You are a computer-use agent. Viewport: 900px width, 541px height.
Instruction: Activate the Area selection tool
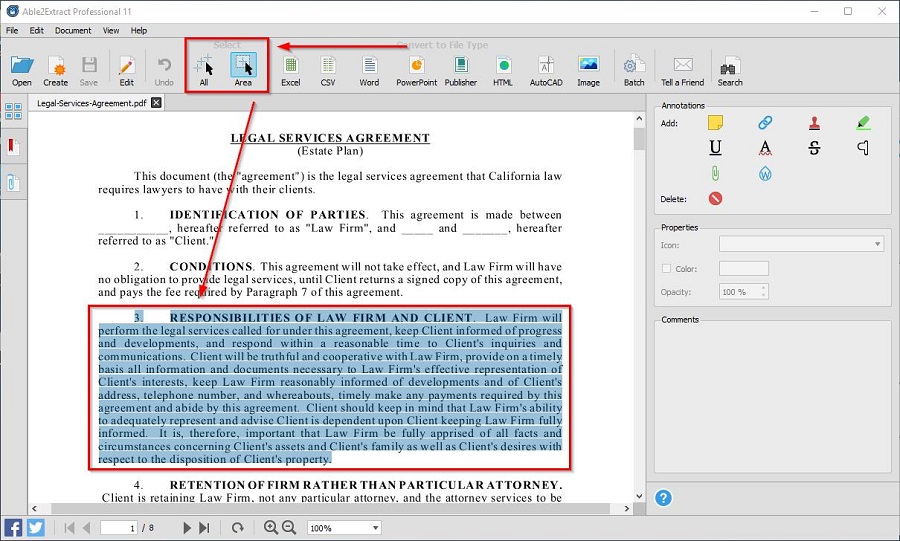point(243,71)
